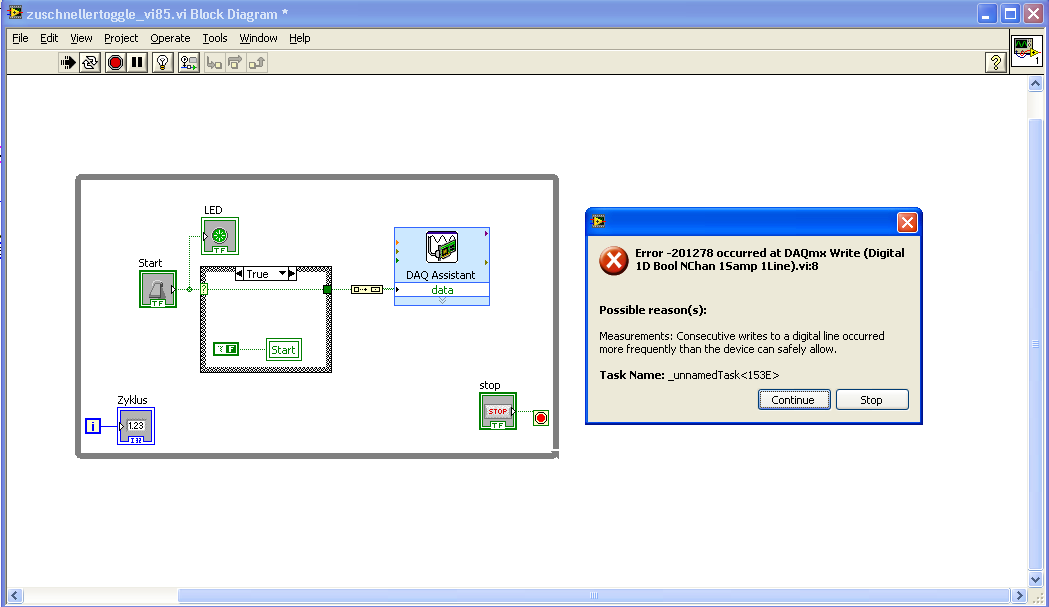Select the loop iteration terminal i
Image resolution: width=1049 pixels, height=607 pixels.
93,426
